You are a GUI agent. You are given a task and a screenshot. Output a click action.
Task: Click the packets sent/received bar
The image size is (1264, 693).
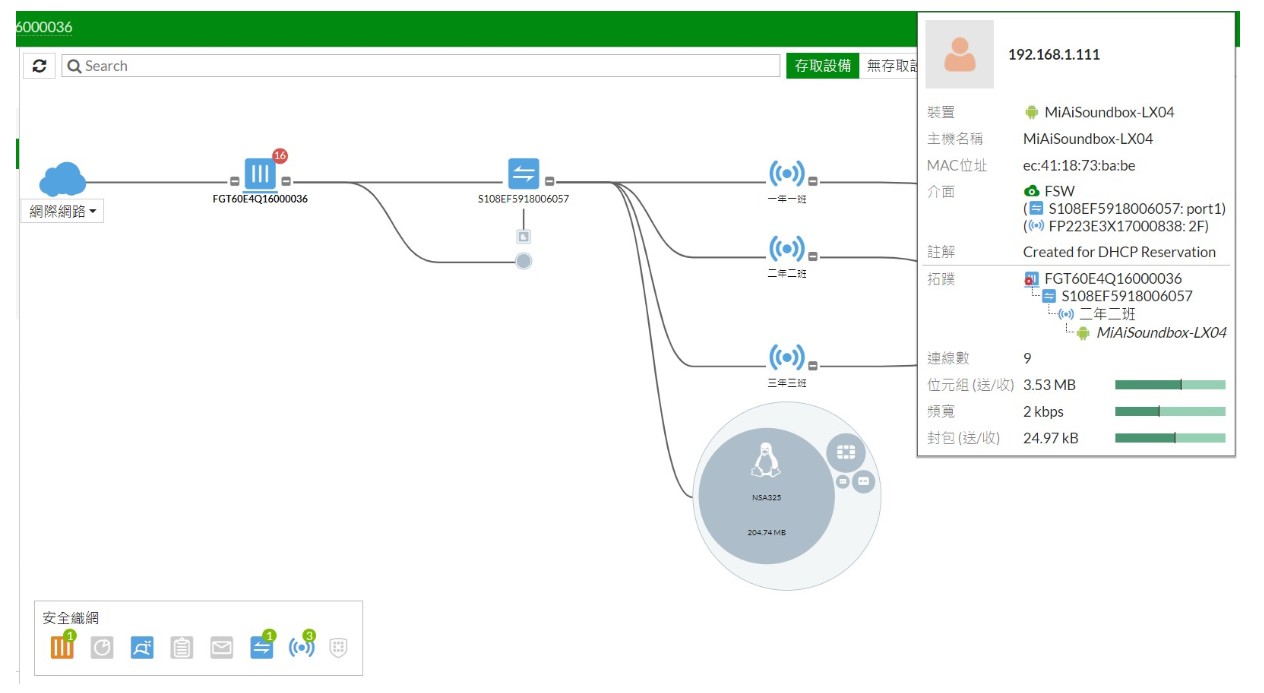[x=1170, y=437]
